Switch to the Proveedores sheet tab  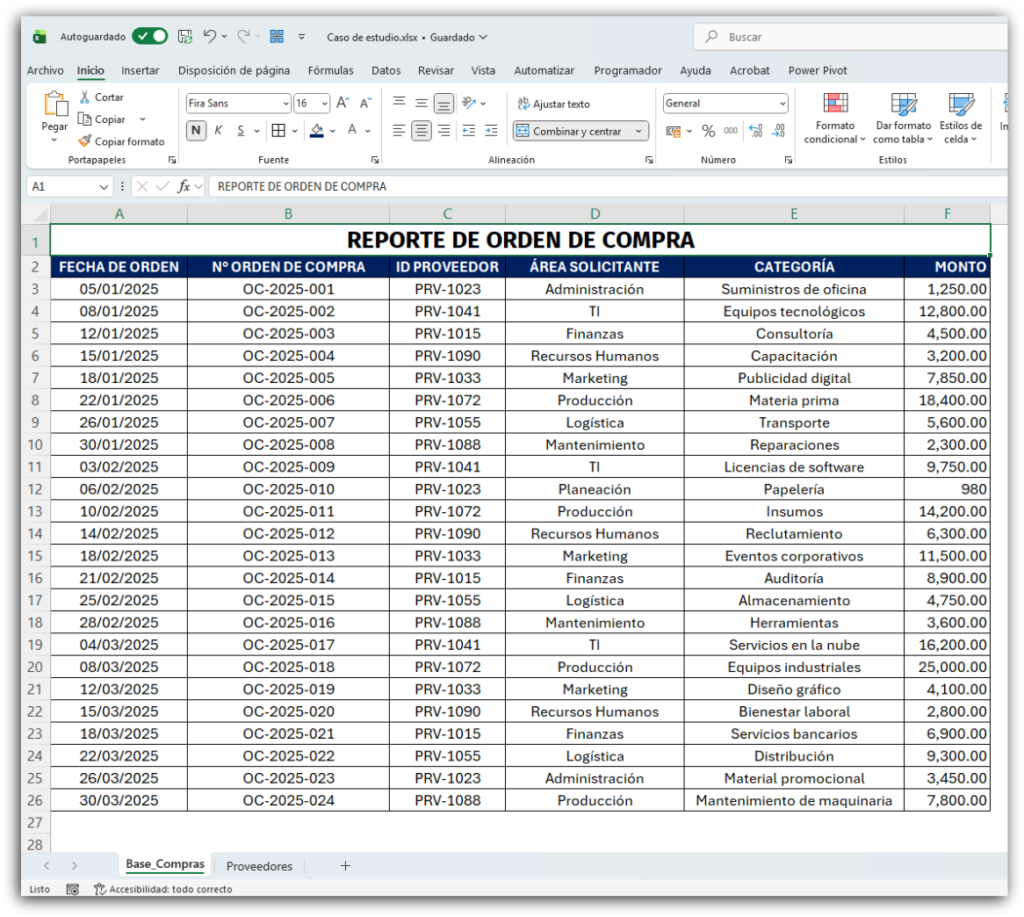coord(259,866)
